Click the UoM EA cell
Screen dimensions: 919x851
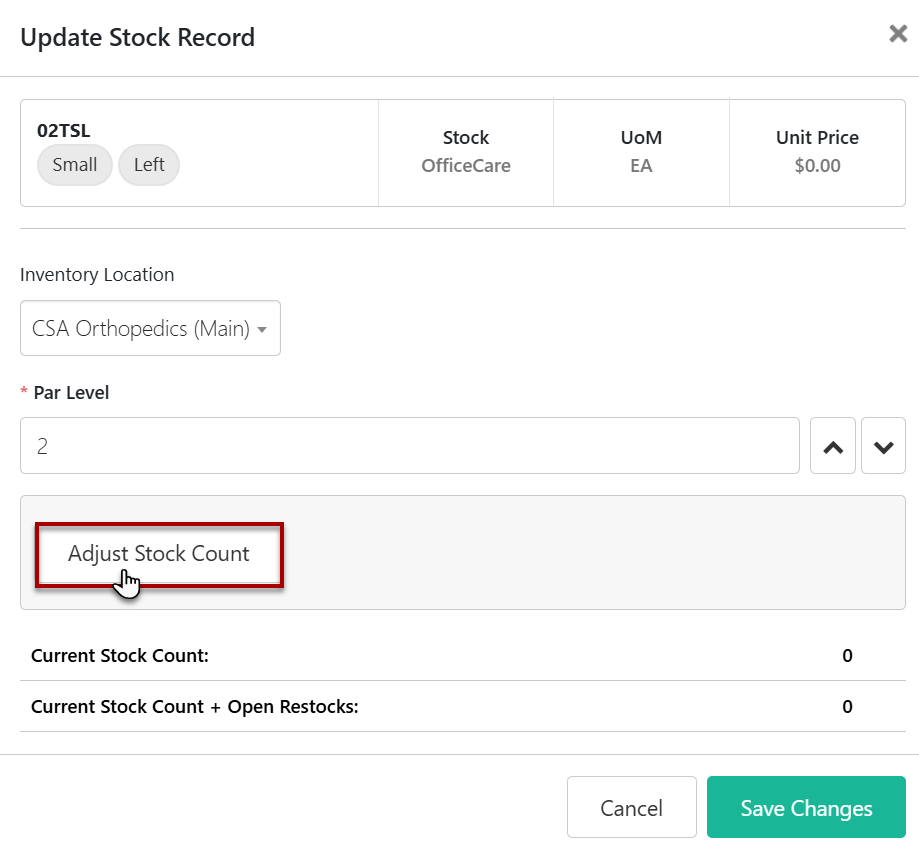point(641,152)
